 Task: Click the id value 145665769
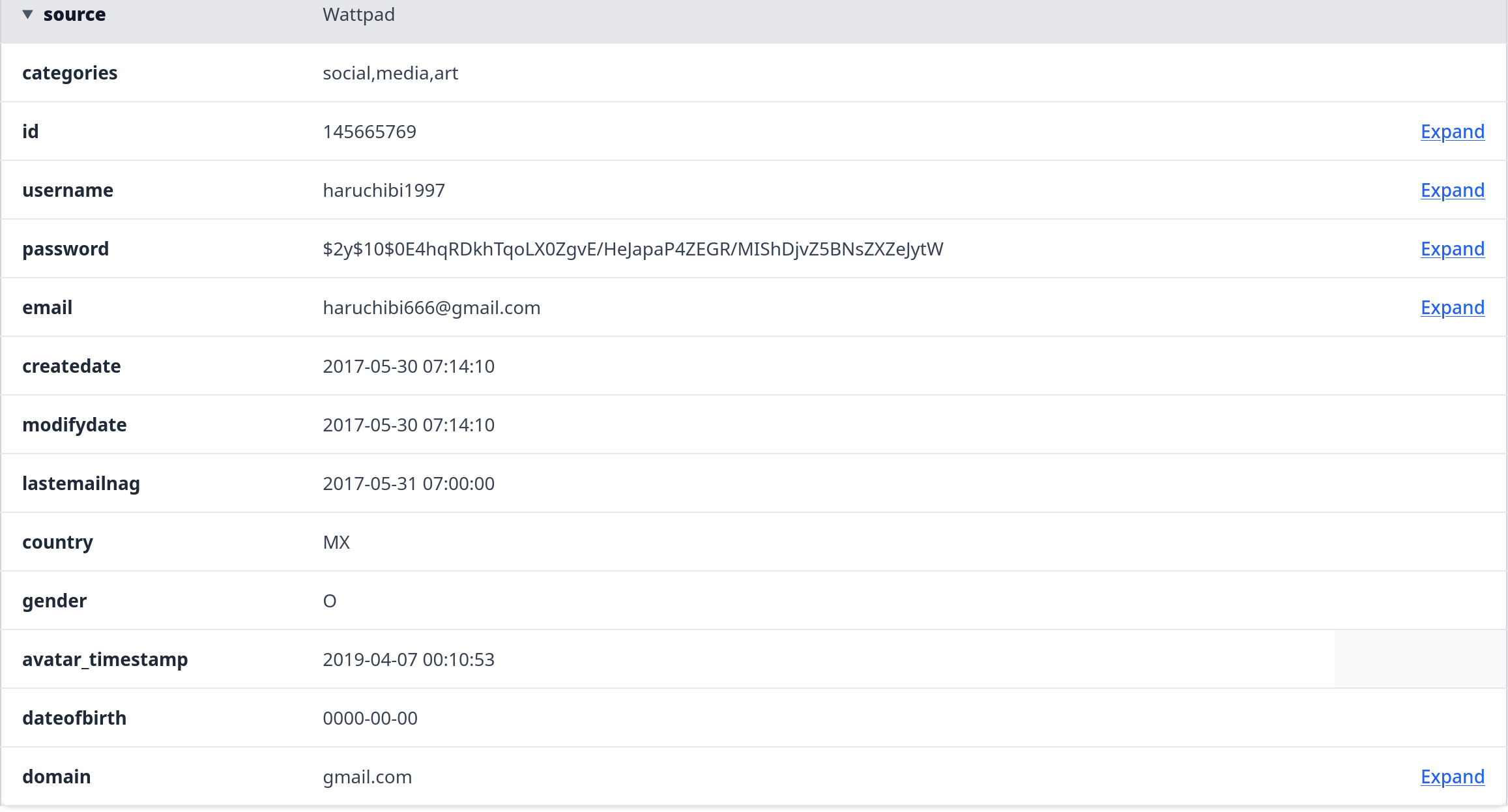tap(369, 132)
